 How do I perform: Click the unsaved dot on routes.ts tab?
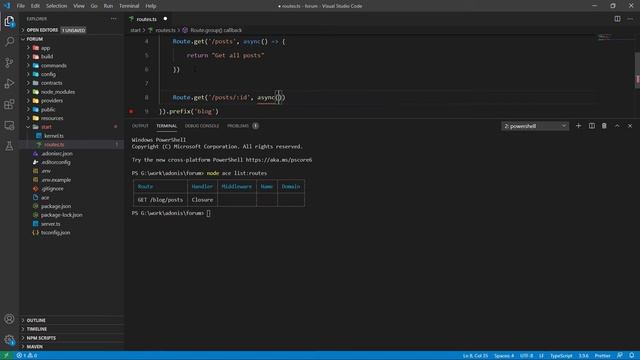(x=165, y=19)
